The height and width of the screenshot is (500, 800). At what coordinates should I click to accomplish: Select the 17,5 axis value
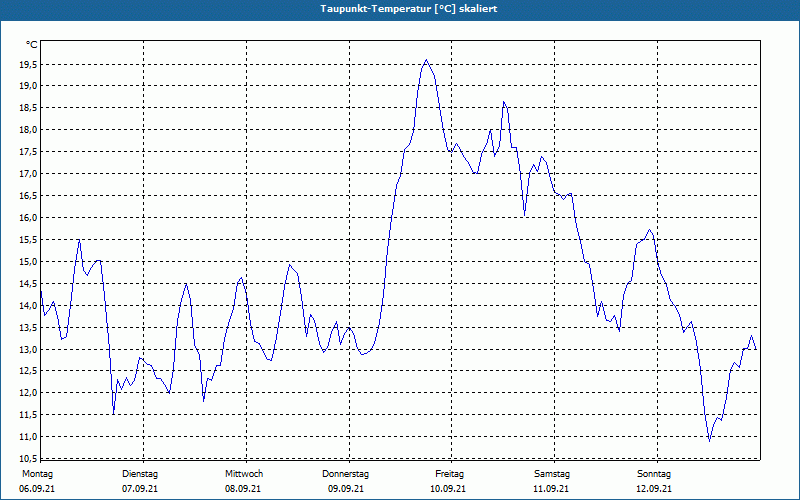click(x=29, y=152)
